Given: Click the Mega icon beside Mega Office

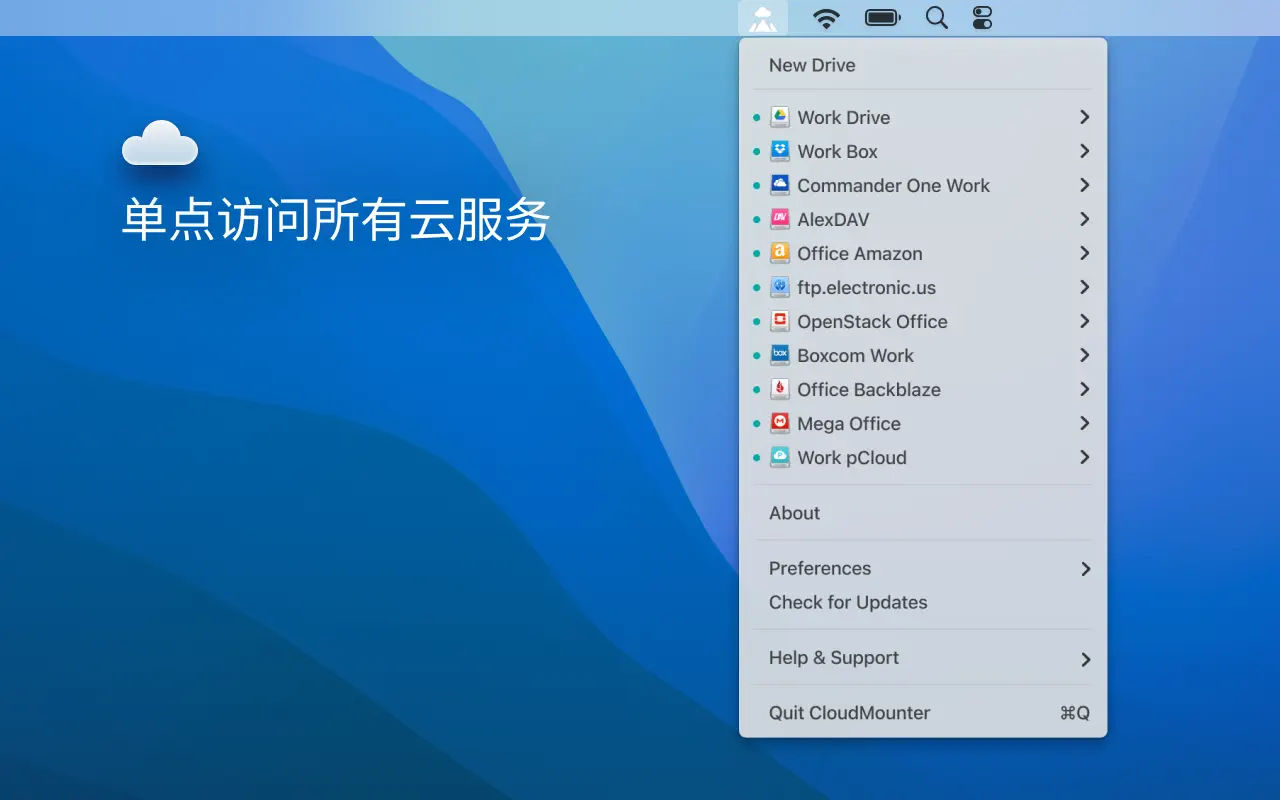Looking at the screenshot, I should pos(780,423).
